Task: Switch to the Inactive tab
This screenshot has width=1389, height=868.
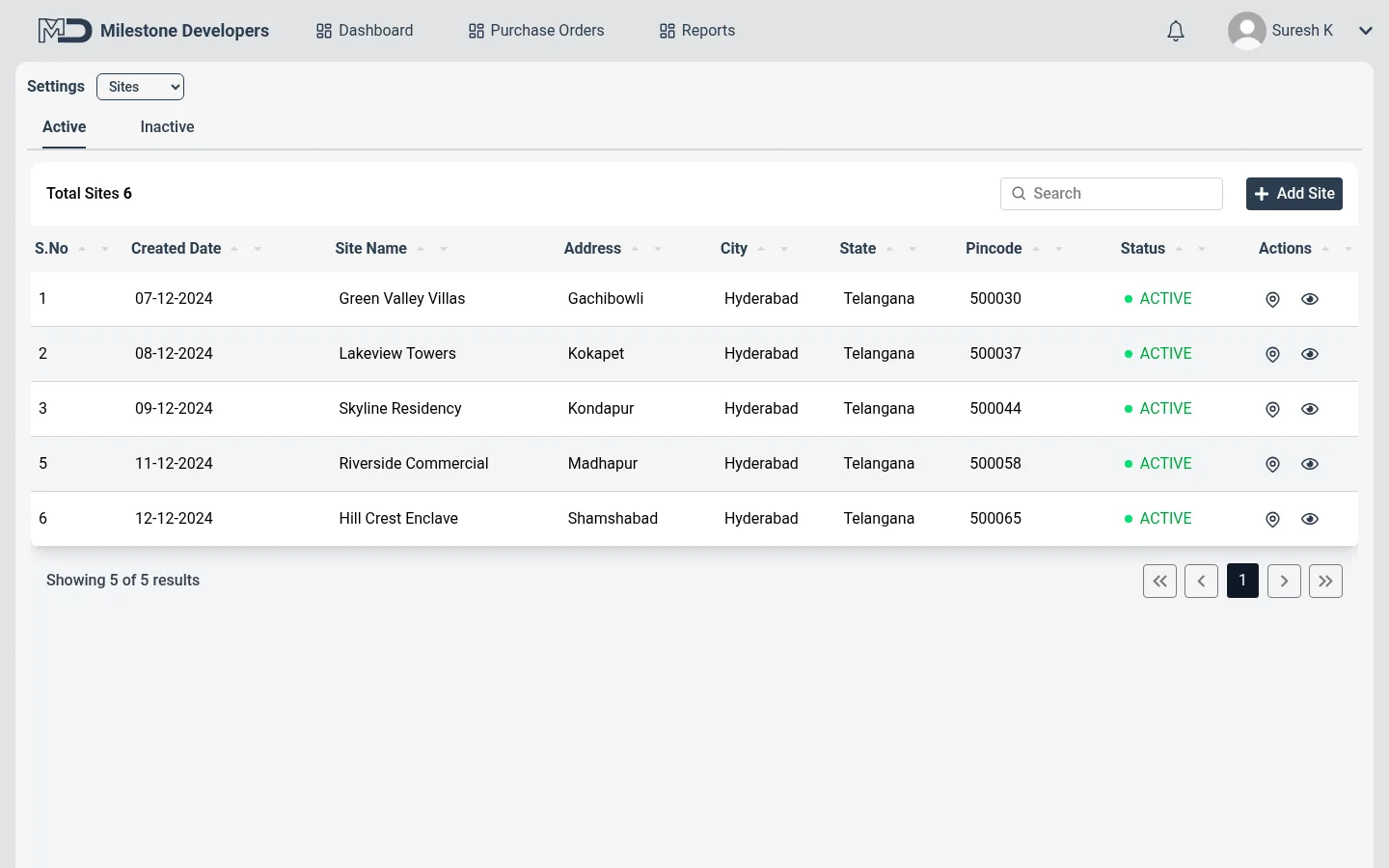Action: tap(167, 127)
